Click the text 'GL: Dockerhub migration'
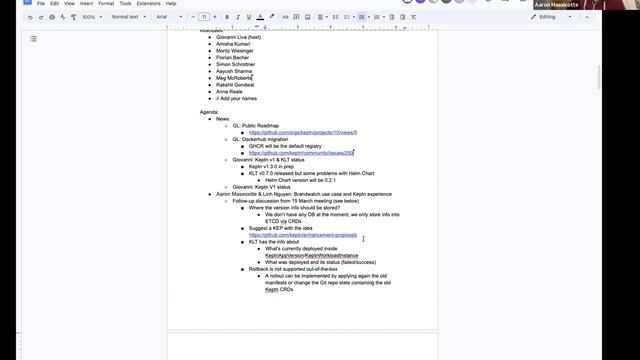Viewport: 640px width, 360px height. tap(260, 139)
